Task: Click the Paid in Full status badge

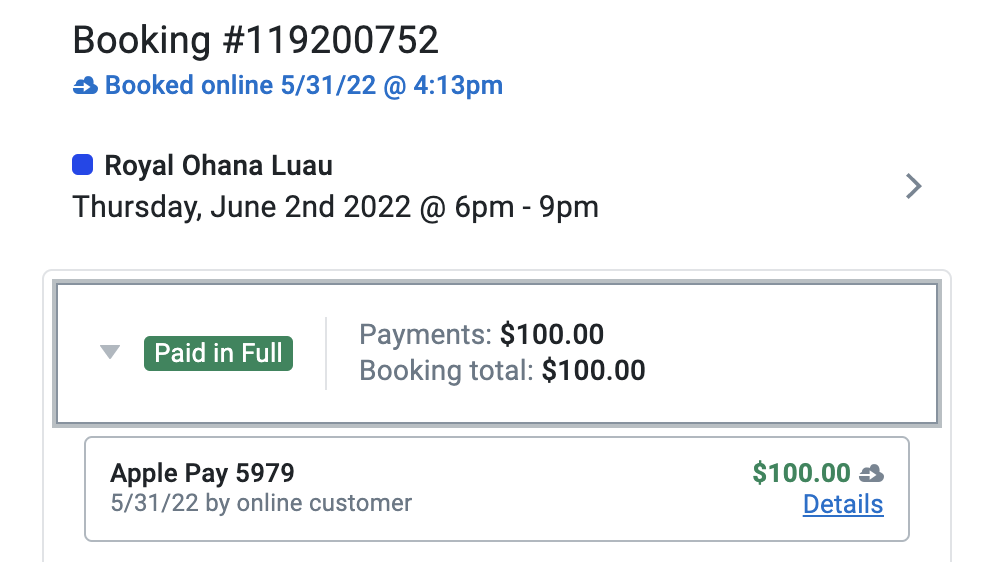Action: (x=218, y=353)
